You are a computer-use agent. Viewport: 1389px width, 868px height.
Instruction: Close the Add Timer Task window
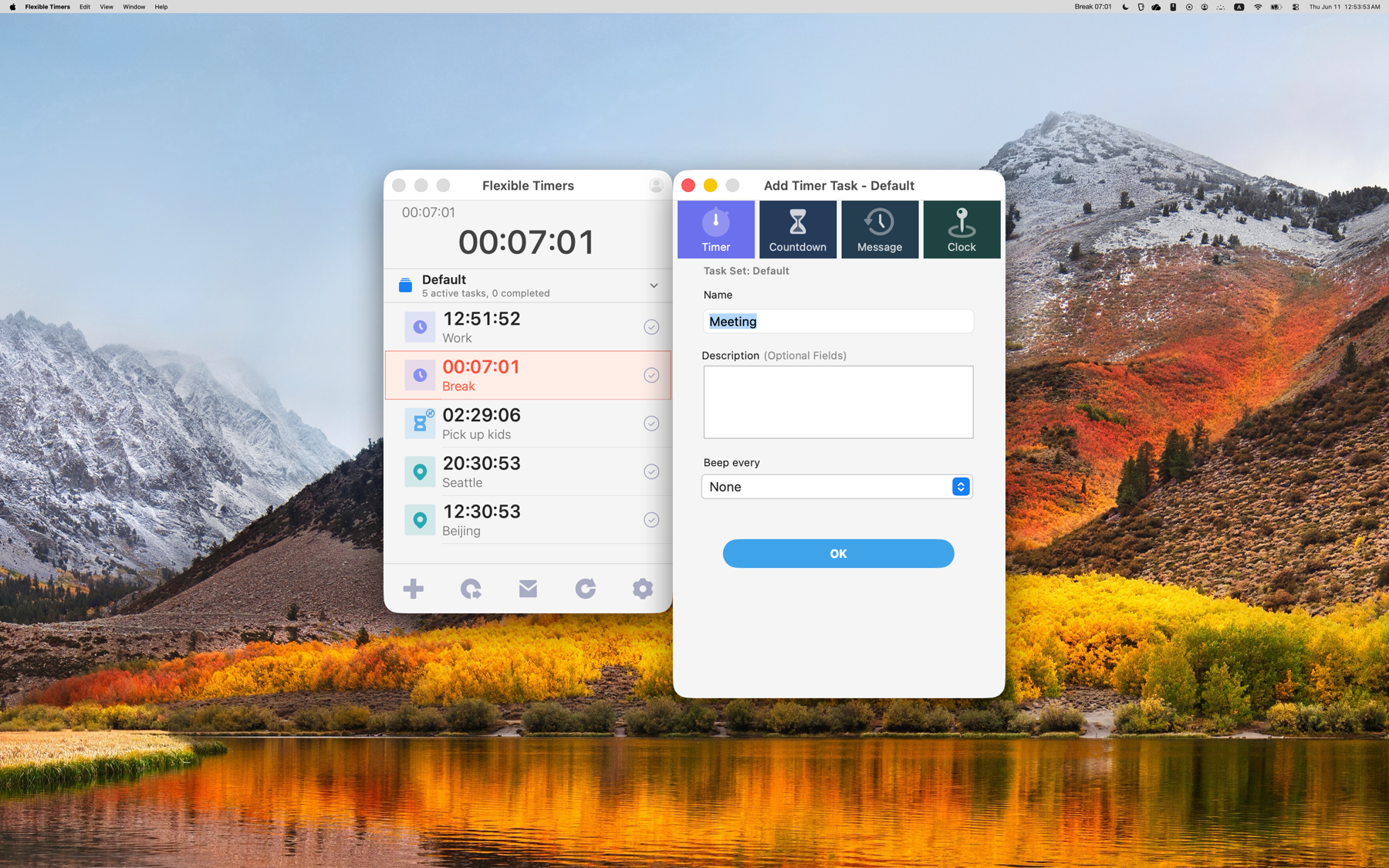pos(688,185)
